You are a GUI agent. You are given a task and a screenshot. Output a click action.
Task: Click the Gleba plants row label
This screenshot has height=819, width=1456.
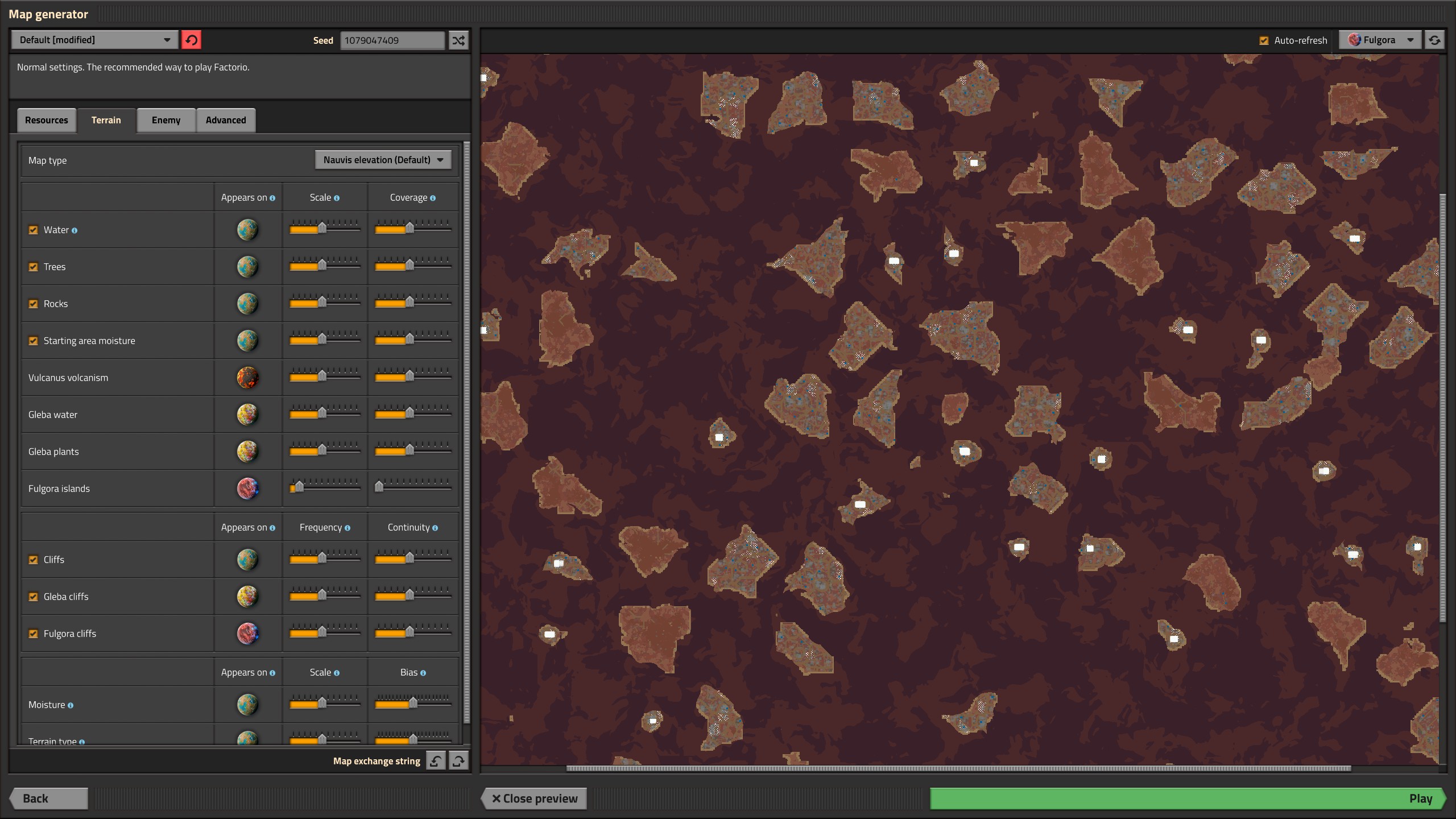[x=53, y=452]
